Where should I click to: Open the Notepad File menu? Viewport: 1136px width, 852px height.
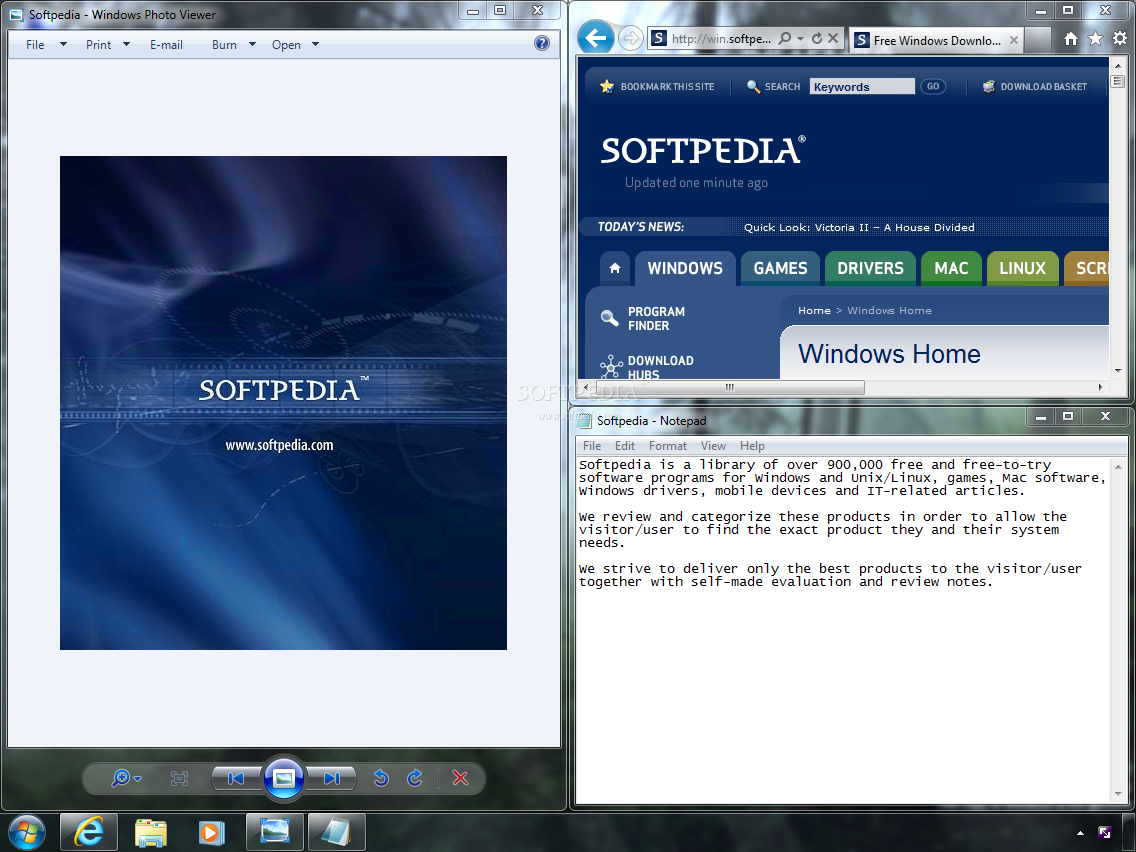(592, 446)
